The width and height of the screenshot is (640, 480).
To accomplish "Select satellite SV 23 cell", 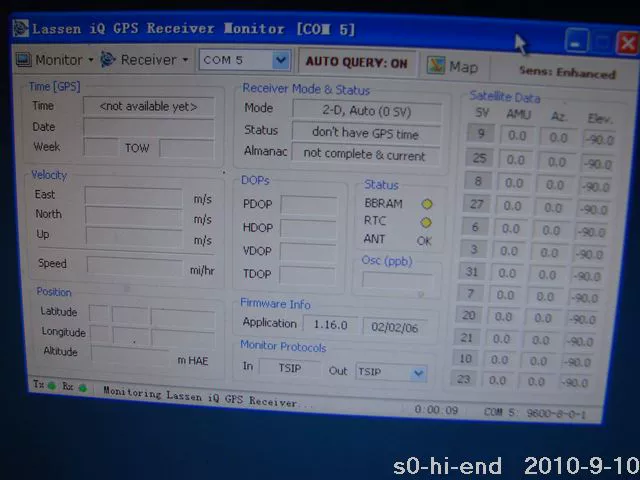I will (464, 379).
